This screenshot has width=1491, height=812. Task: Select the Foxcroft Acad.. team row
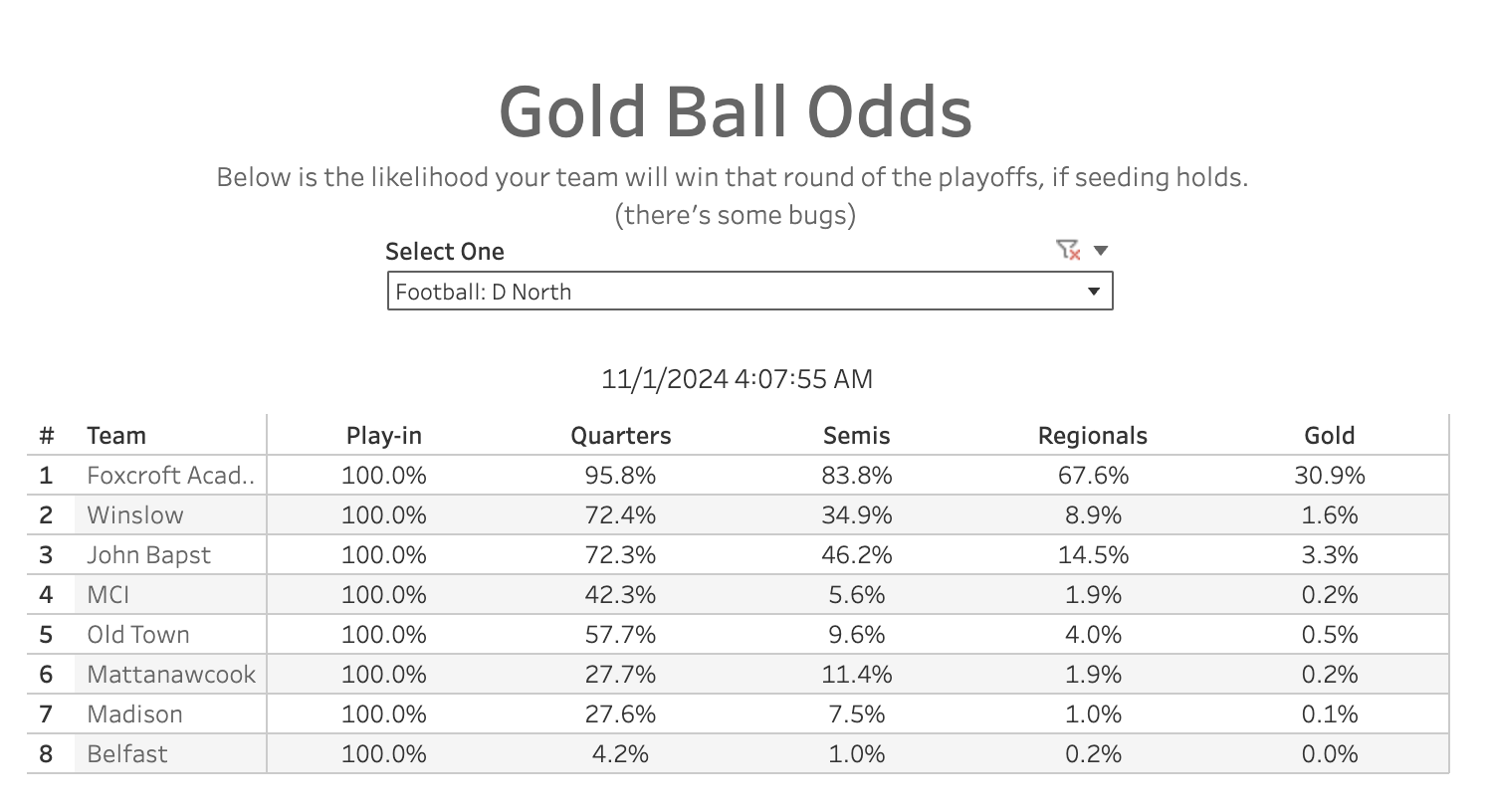738,476
